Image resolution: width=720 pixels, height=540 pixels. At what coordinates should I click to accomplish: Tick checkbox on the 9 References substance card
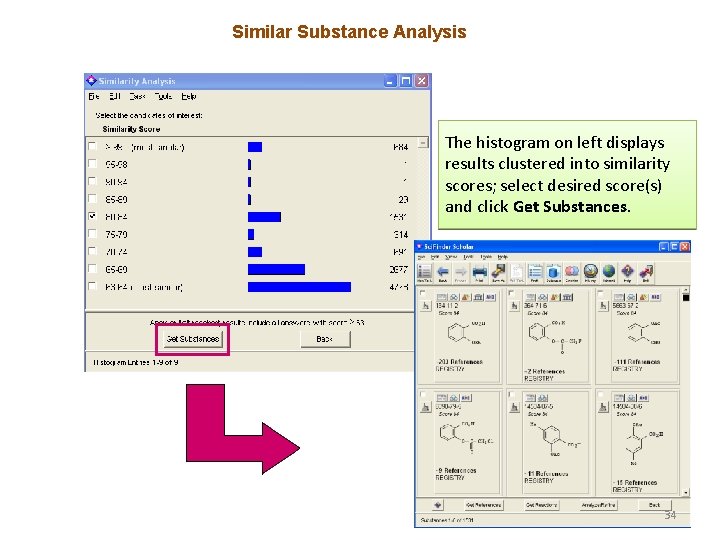tap(422, 394)
